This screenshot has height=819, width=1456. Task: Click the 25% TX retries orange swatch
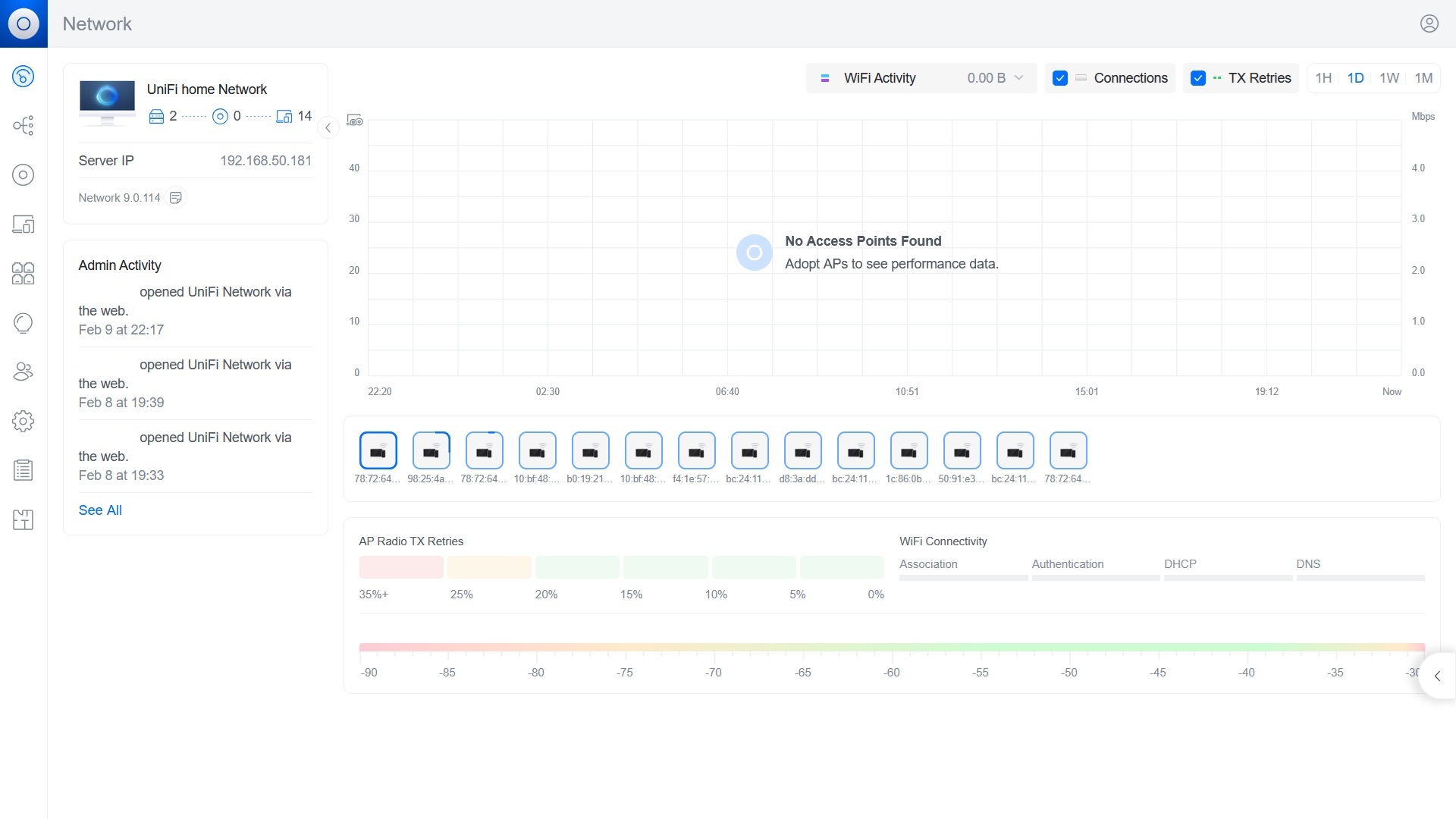pyautogui.click(x=489, y=567)
